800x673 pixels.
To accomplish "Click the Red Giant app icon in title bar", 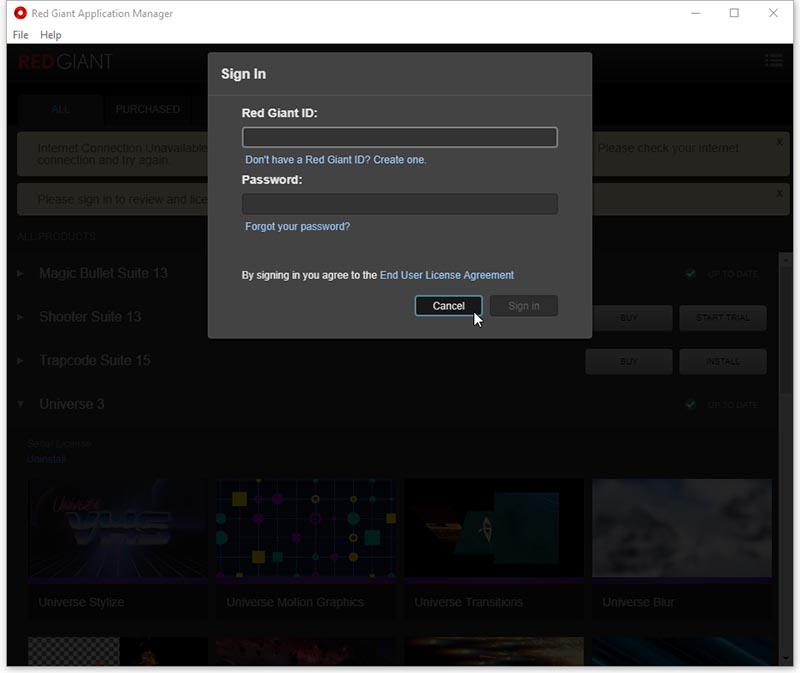I will (x=20, y=13).
